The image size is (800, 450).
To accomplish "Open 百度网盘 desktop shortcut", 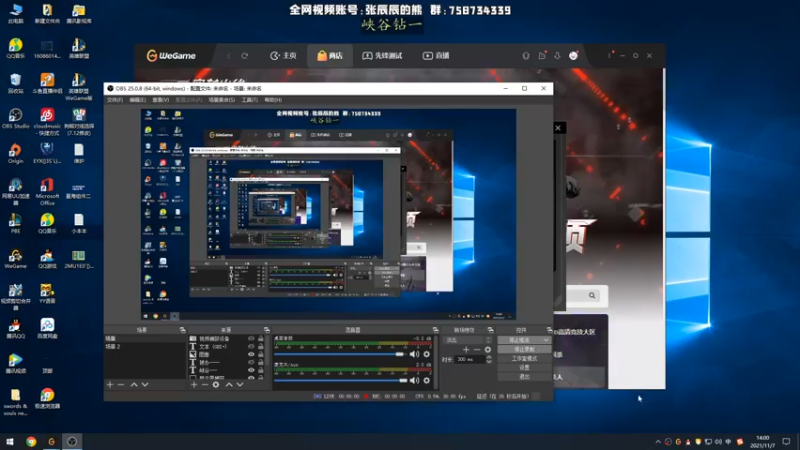I will point(47,328).
